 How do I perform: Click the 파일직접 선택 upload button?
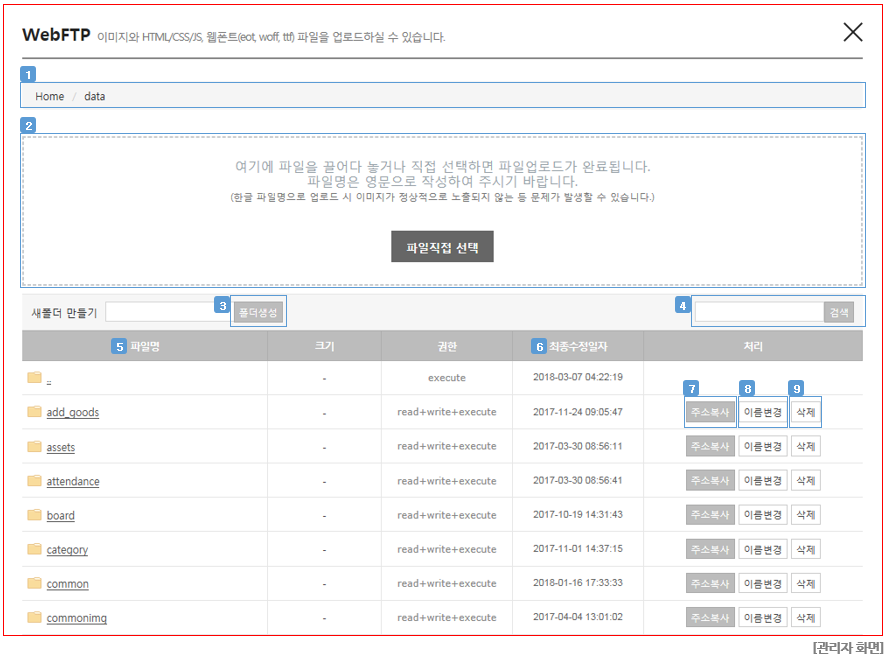pos(442,246)
